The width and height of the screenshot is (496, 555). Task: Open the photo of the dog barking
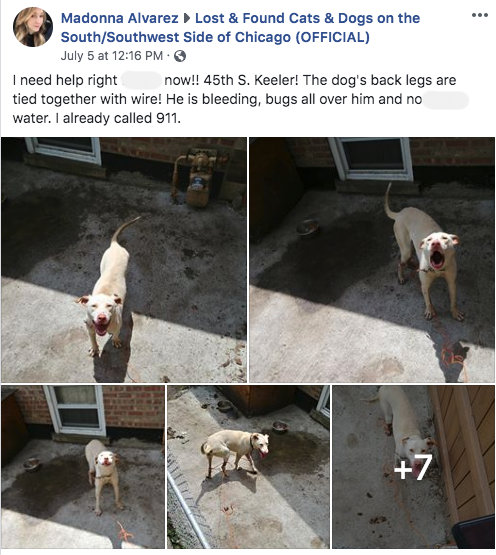point(372,260)
